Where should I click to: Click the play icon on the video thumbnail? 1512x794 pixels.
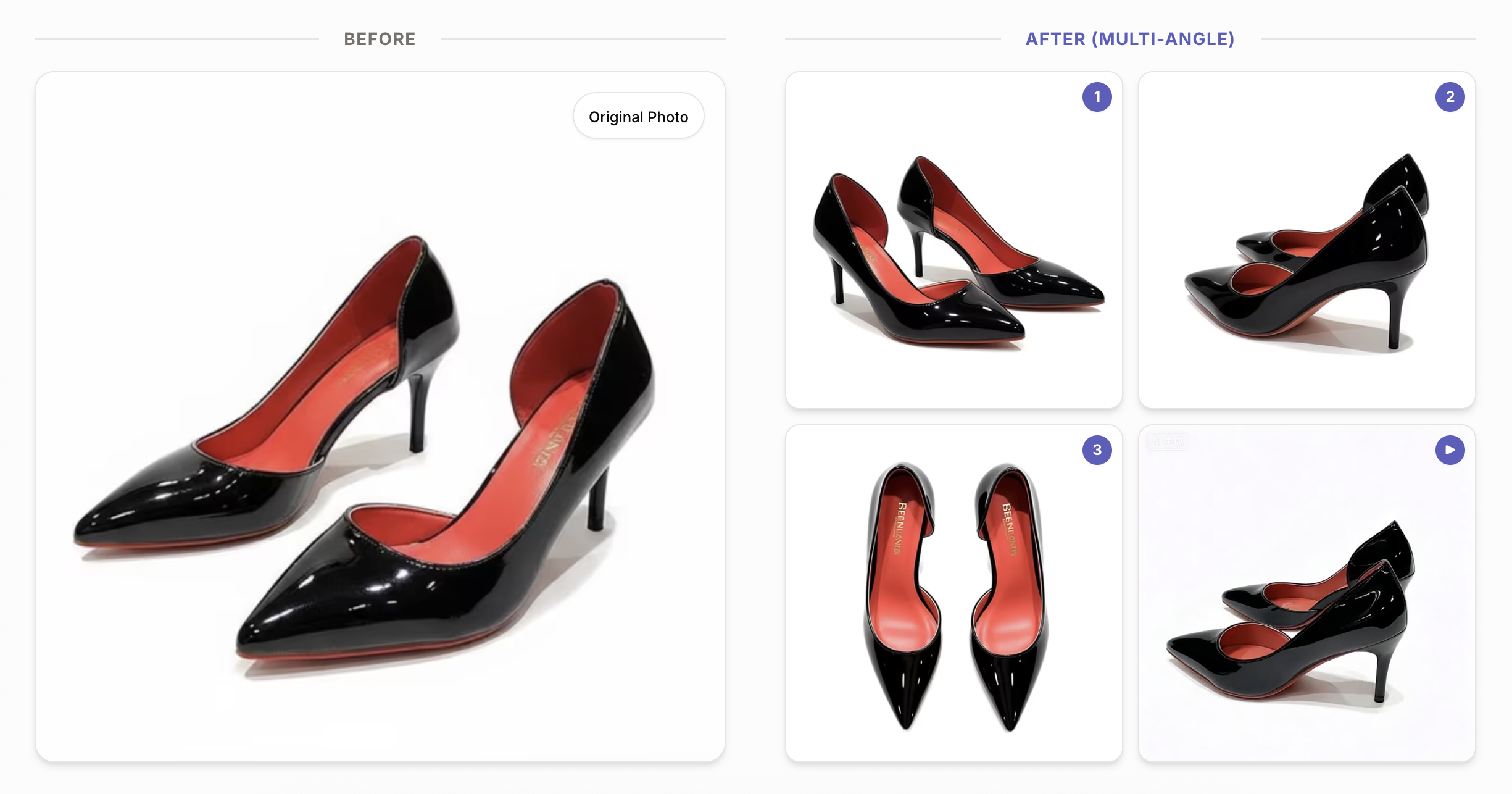[1451, 450]
